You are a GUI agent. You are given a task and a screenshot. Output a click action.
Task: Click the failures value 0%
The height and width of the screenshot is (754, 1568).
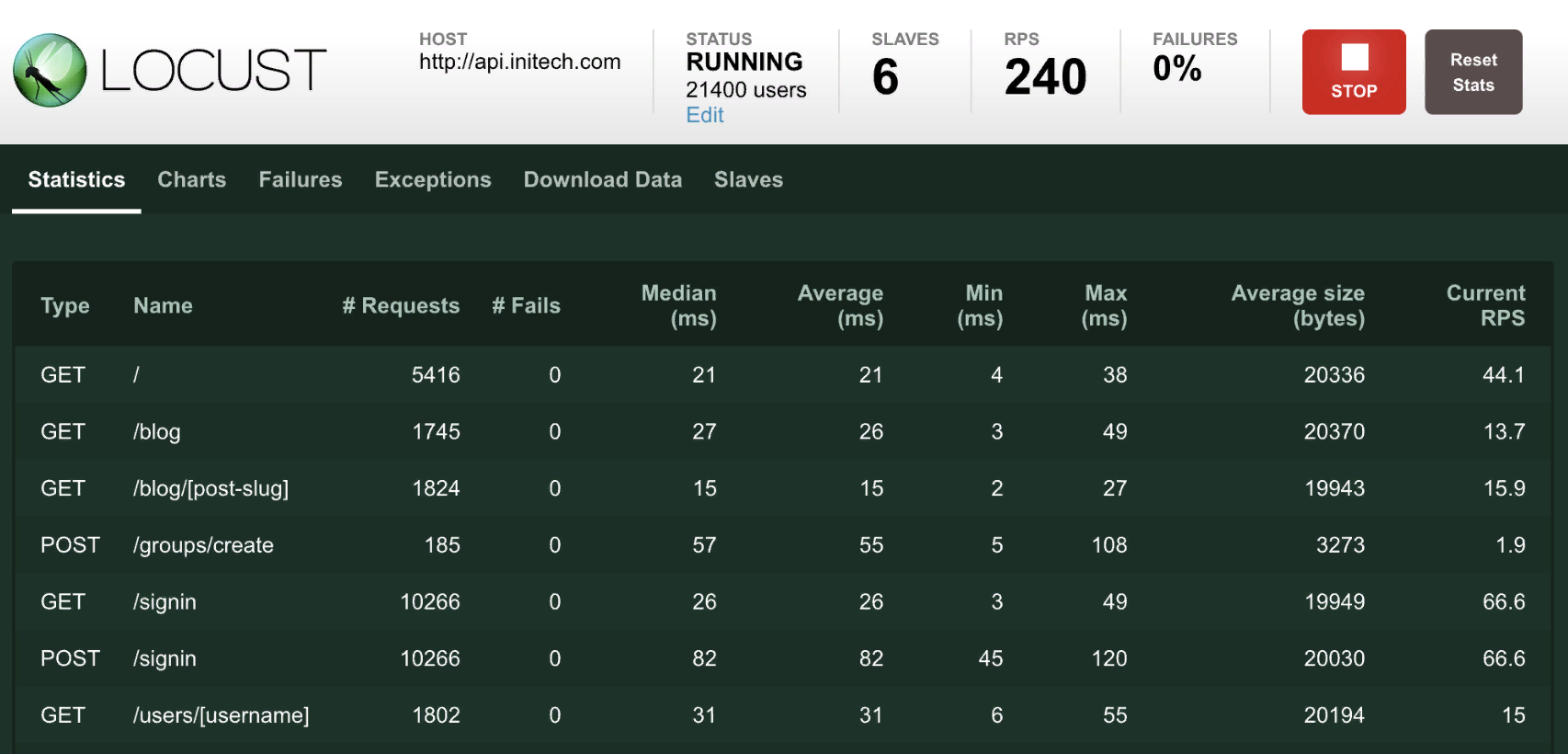point(1177,68)
